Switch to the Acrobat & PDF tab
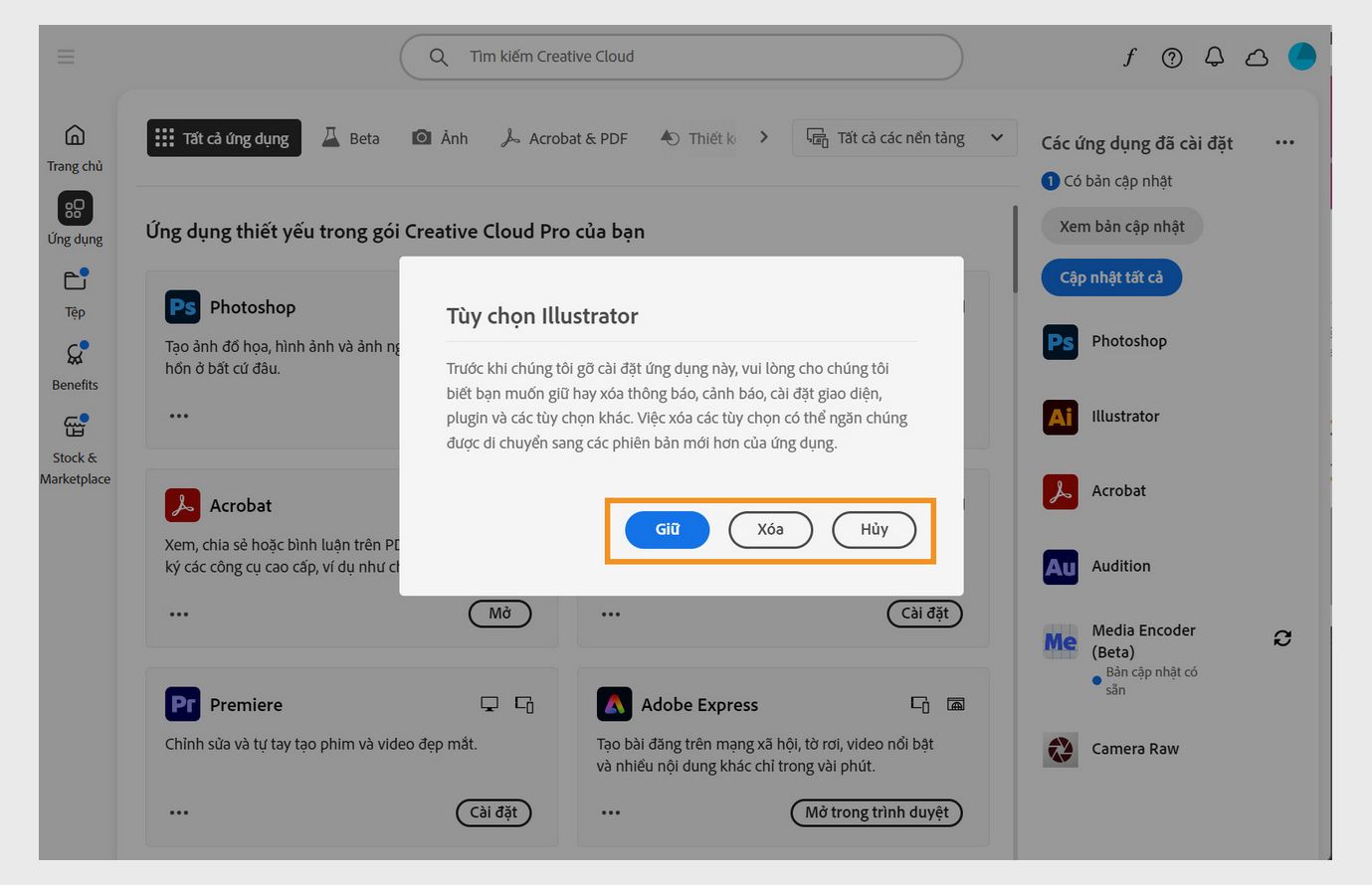Image resolution: width=1372 pixels, height=885 pixels. [564, 138]
